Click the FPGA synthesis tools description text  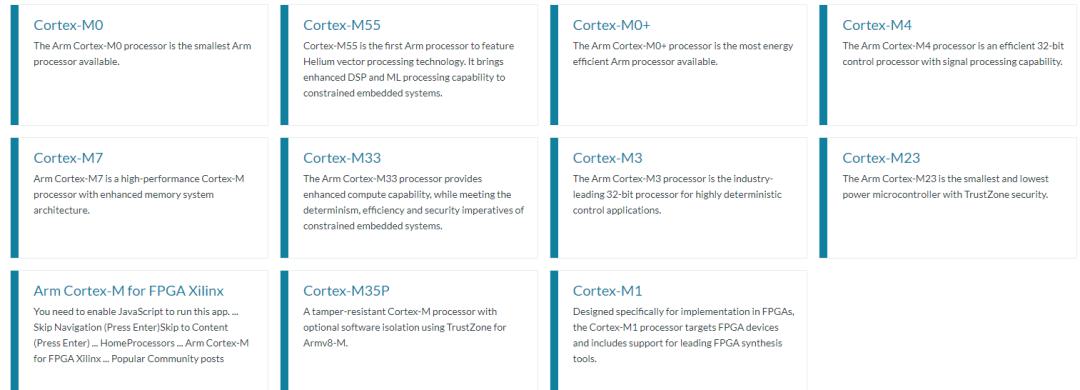pos(684,335)
